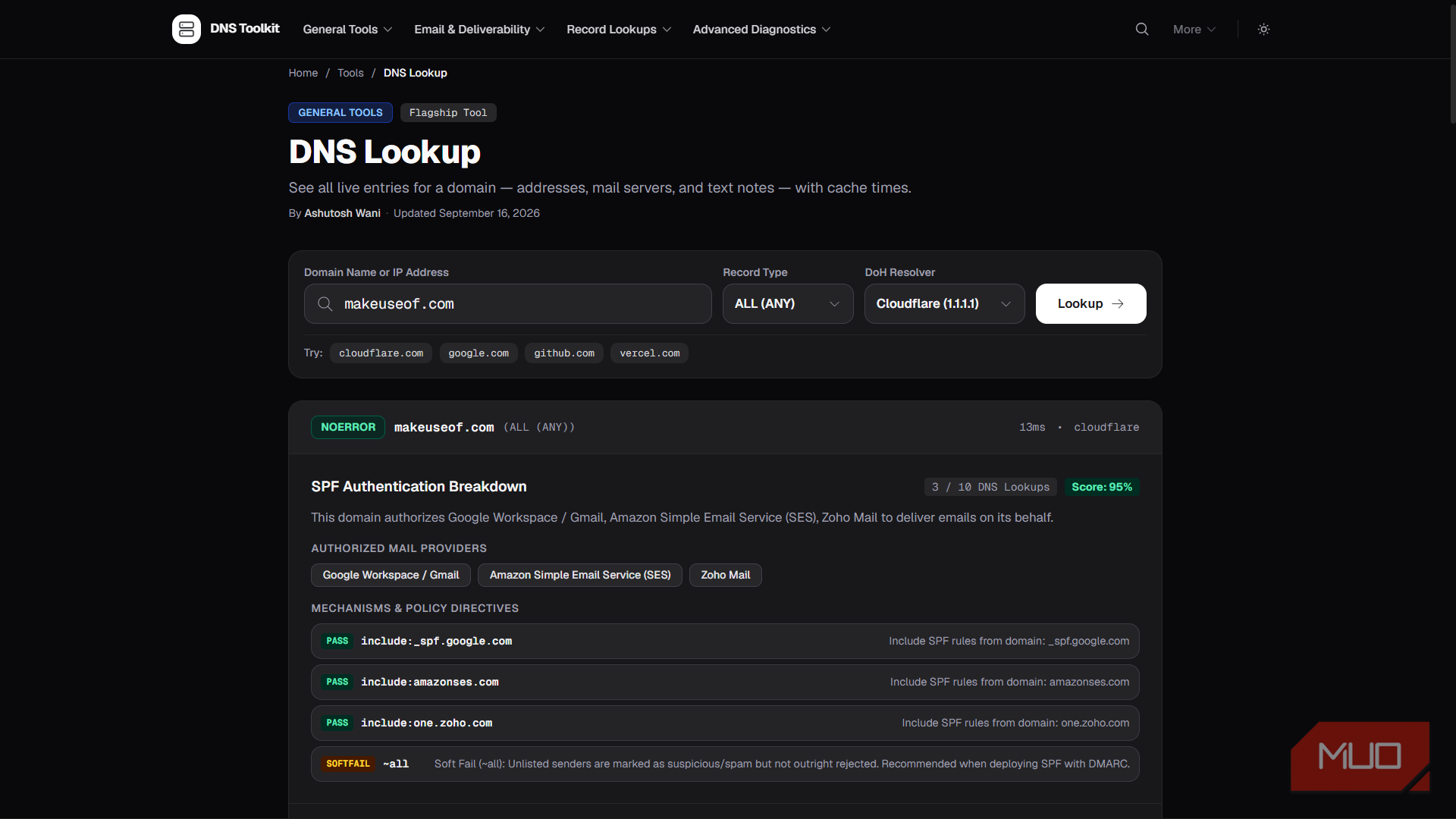Click the NOERROR status badge

[348, 427]
